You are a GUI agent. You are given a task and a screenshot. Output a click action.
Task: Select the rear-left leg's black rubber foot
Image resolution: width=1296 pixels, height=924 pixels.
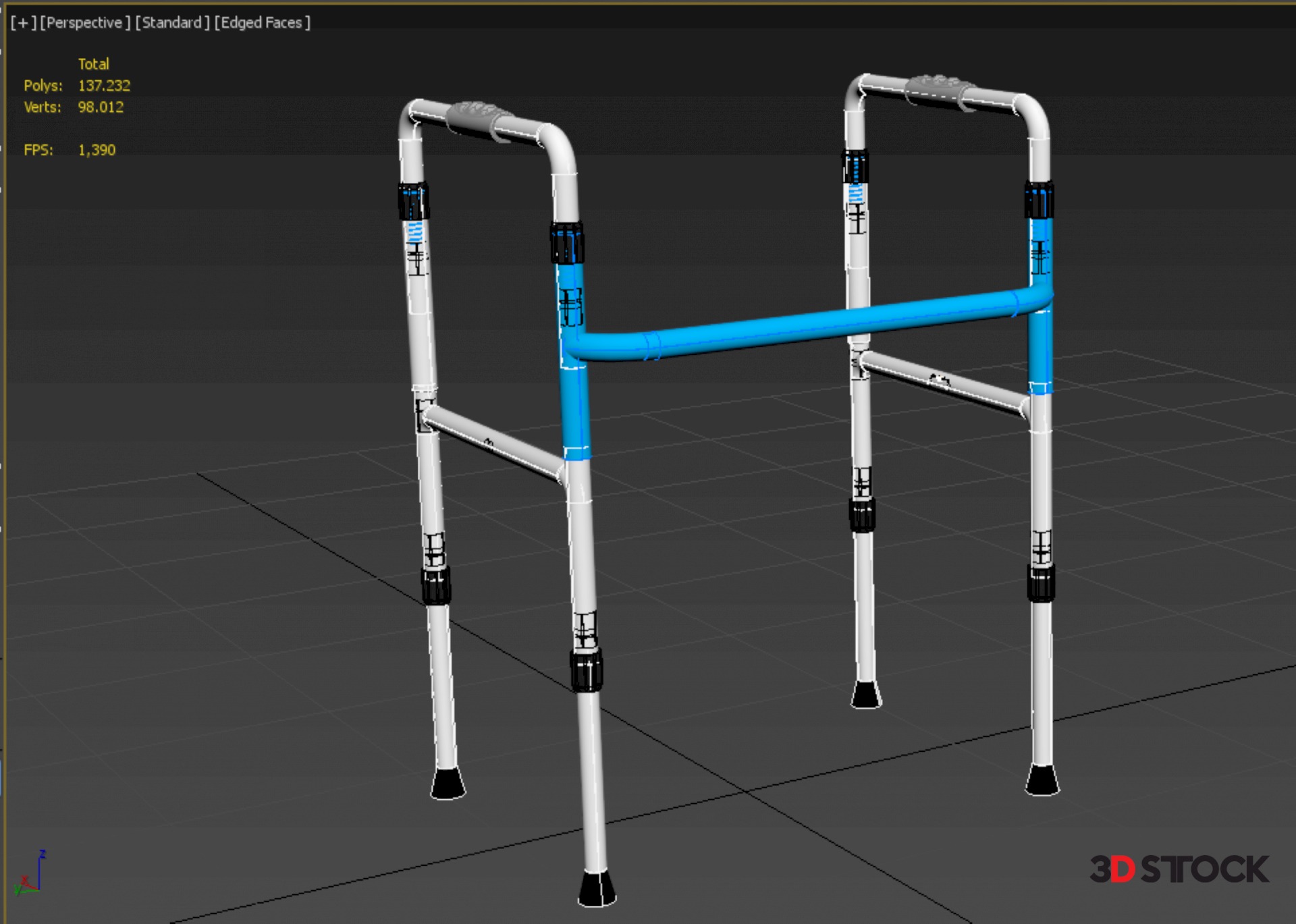click(448, 784)
